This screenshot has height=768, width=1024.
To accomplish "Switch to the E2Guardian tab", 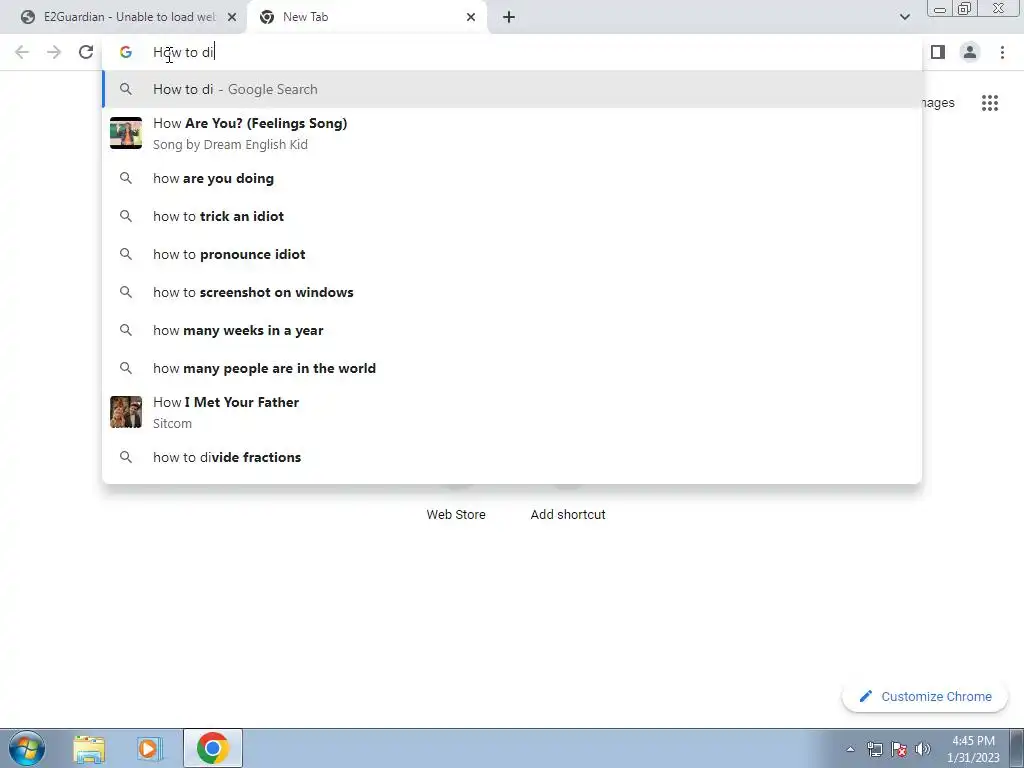I will pyautogui.click(x=129, y=17).
